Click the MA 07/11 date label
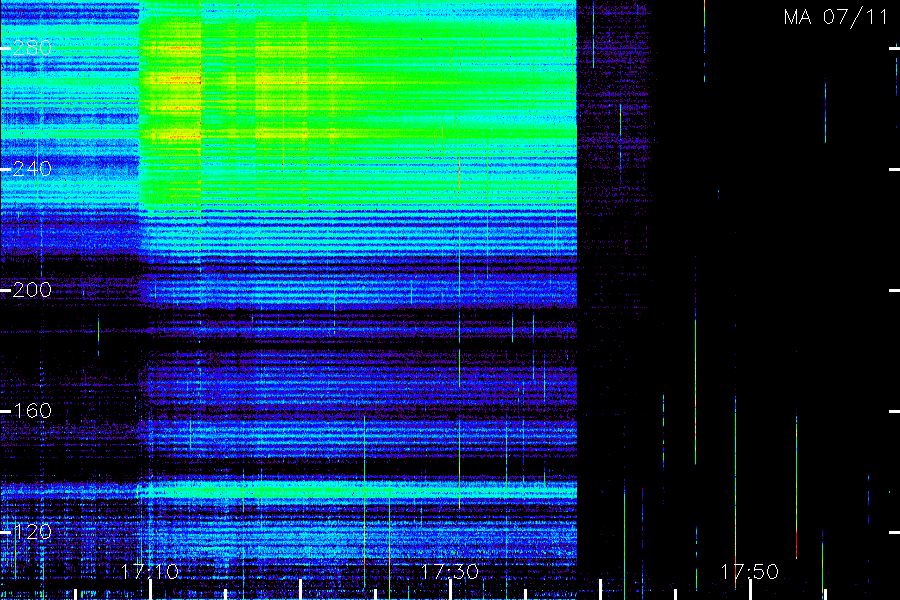900x600 pixels. click(836, 17)
